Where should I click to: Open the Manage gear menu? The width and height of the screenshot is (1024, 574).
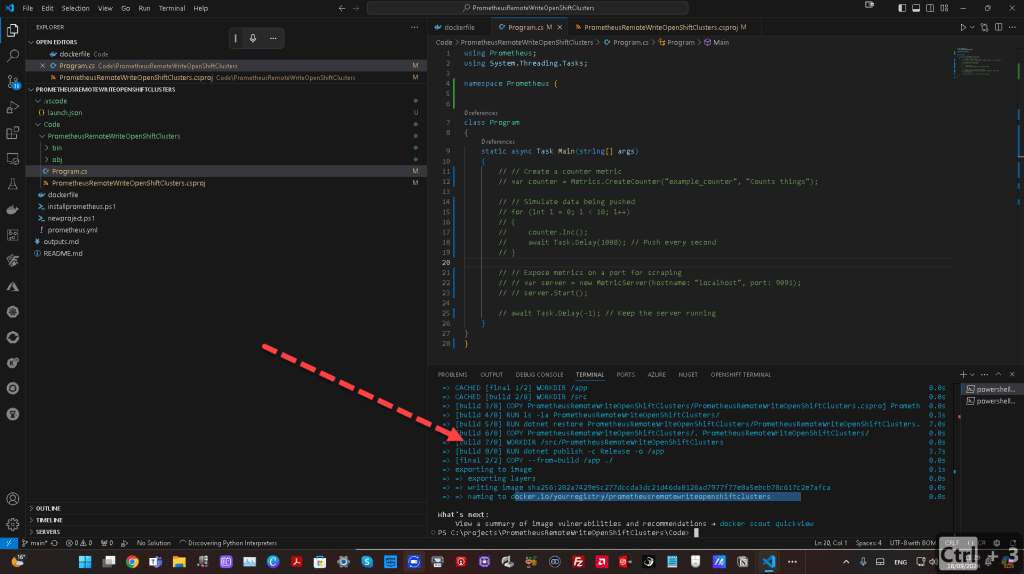(x=12, y=524)
